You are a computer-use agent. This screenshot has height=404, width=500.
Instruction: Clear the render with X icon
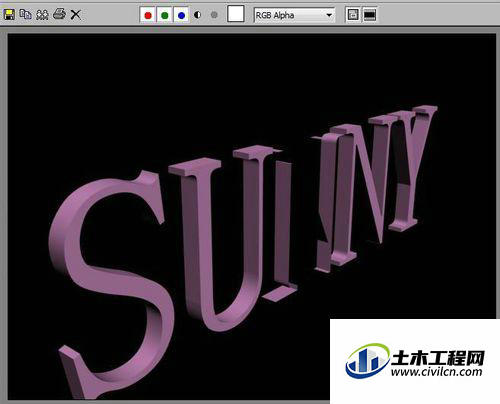coord(76,15)
